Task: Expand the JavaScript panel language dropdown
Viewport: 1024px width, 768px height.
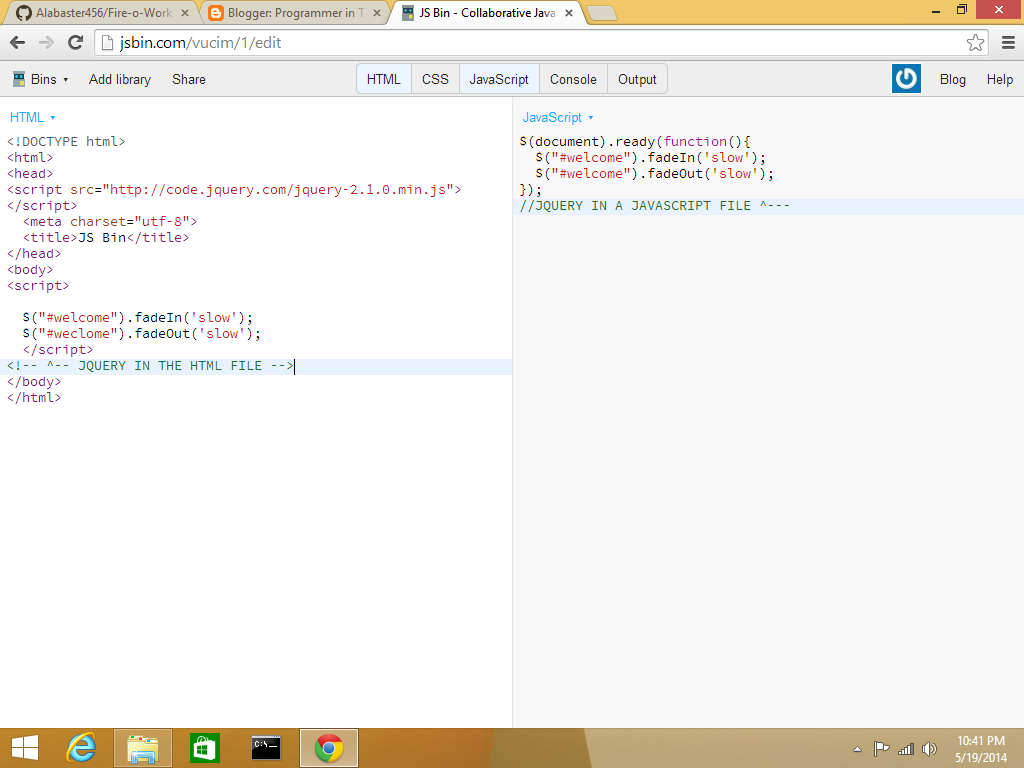Action: click(558, 118)
